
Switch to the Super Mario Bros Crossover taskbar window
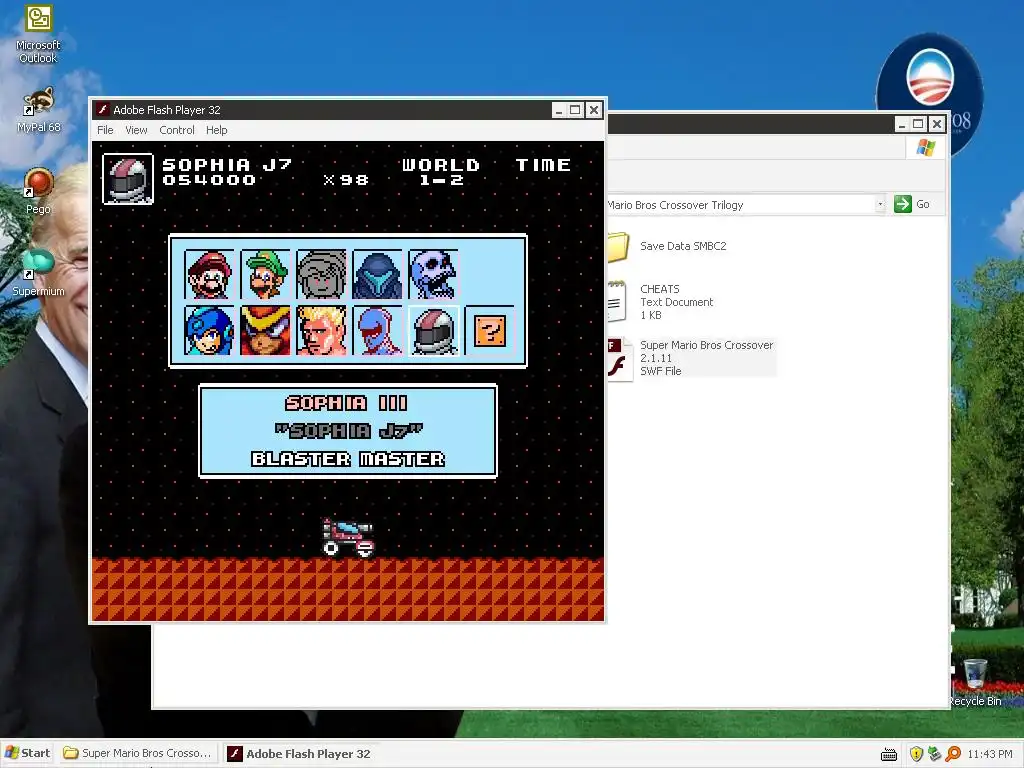(x=138, y=753)
